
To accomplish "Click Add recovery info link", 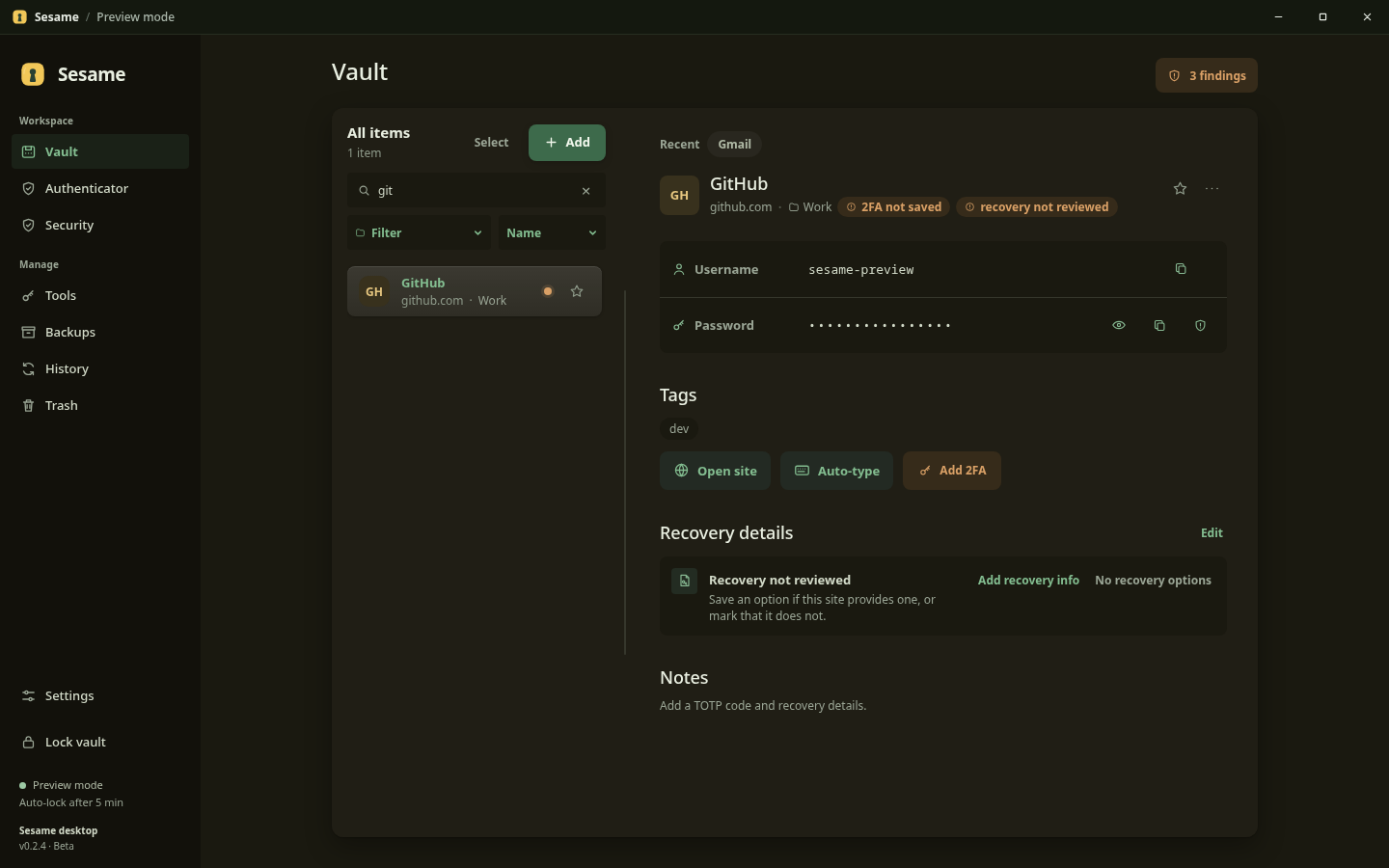I will [1028, 581].
